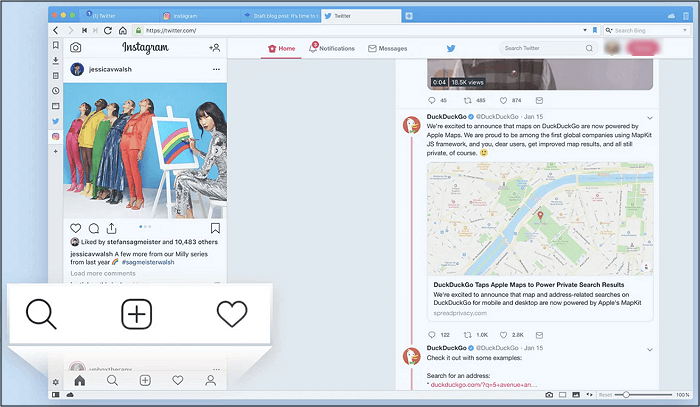This screenshot has width=700, height=407.
Task: Open the #sagmeisterwalsh hashtag
Action: (x=148, y=262)
